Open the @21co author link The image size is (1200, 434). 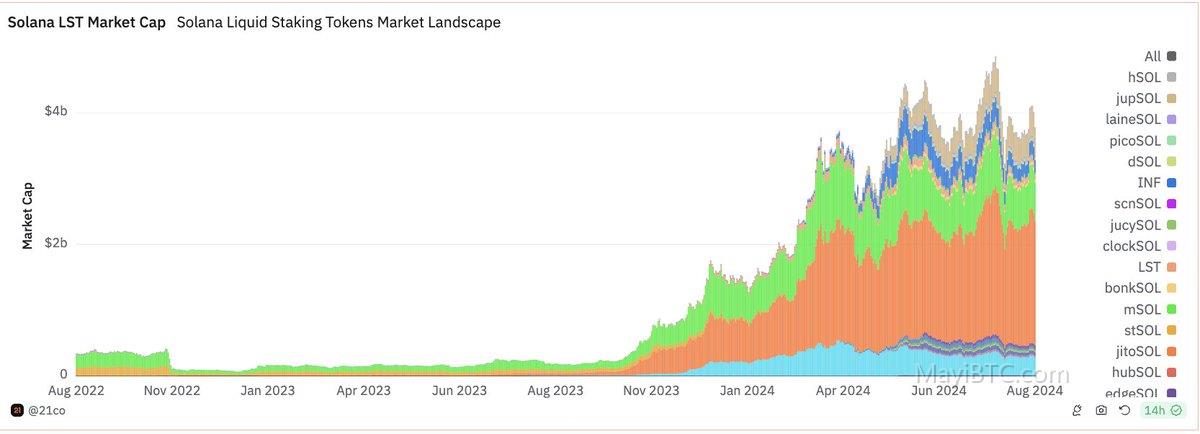click(46, 411)
